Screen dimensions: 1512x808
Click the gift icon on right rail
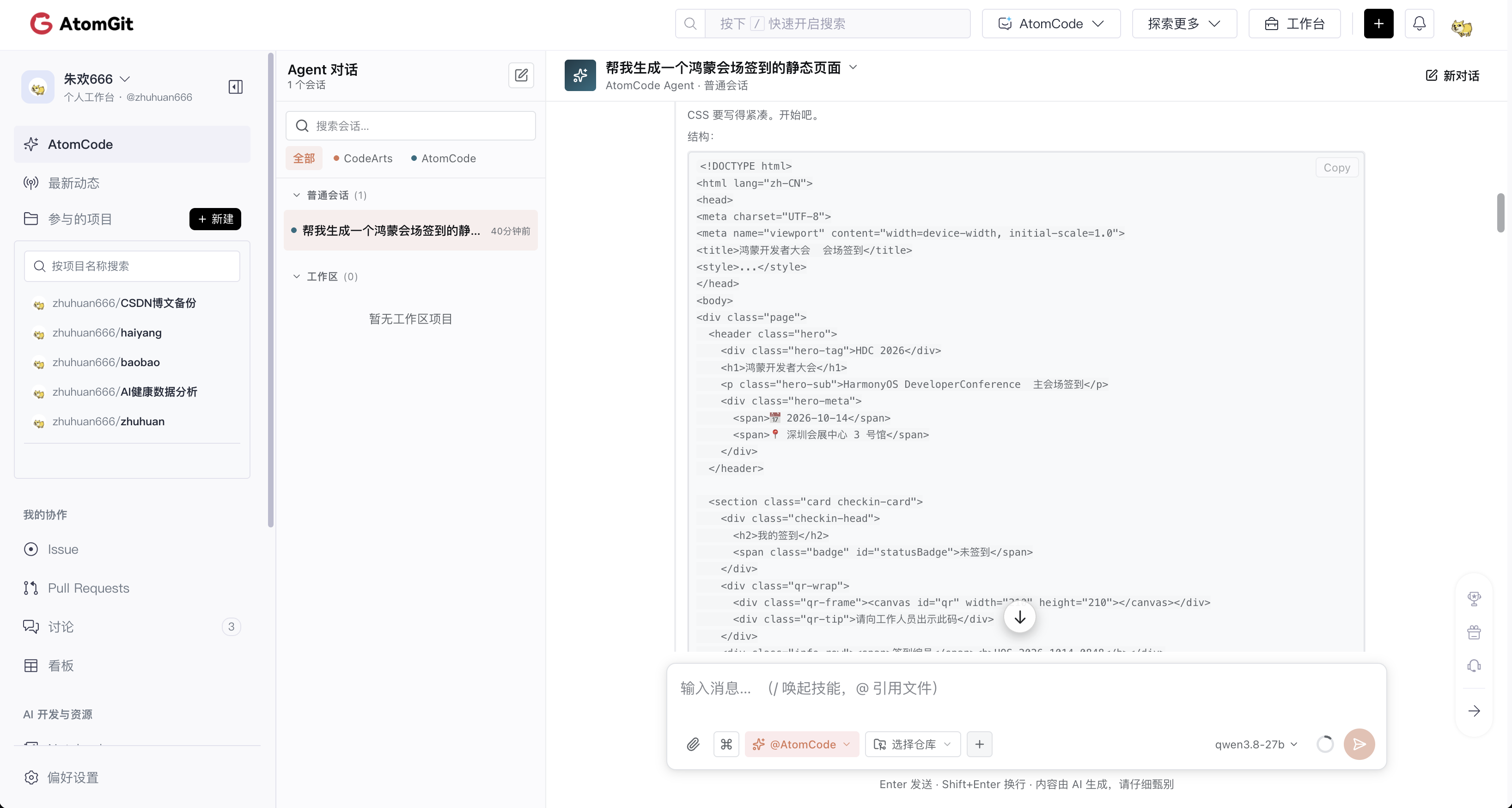pos(1474,632)
